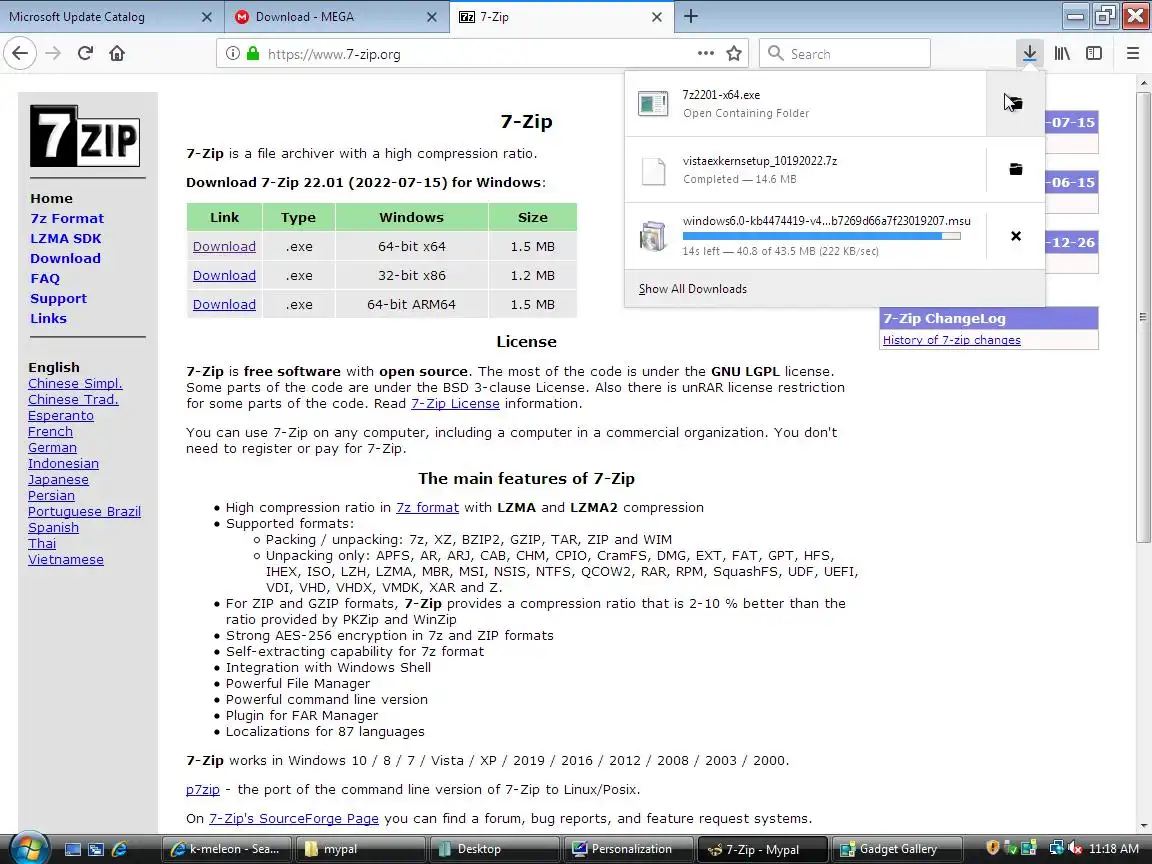Click the security shield tray icon
Image resolution: width=1152 pixels, height=864 pixels.
(992, 849)
